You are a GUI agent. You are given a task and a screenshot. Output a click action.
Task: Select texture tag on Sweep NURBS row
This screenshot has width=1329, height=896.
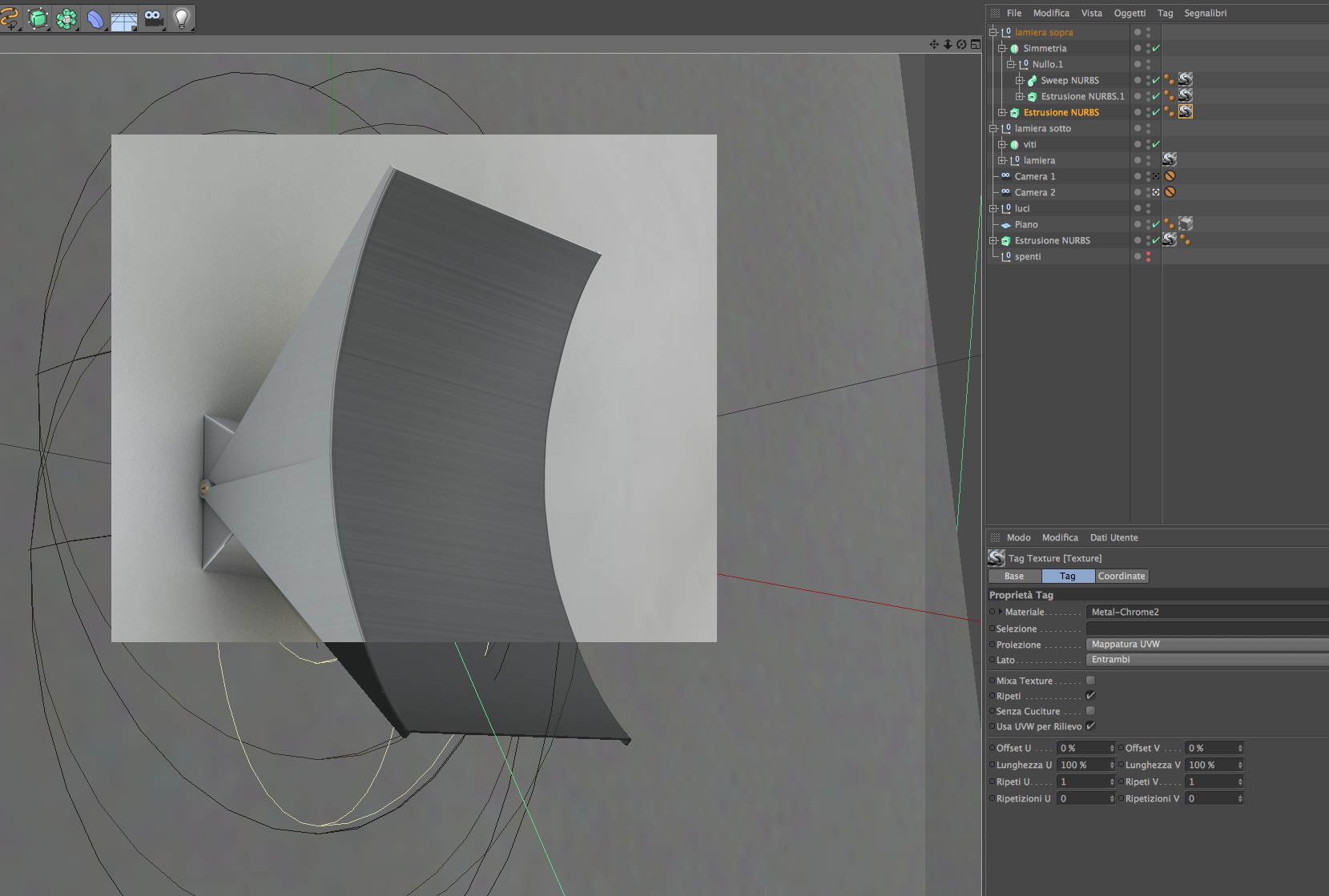(x=1185, y=80)
